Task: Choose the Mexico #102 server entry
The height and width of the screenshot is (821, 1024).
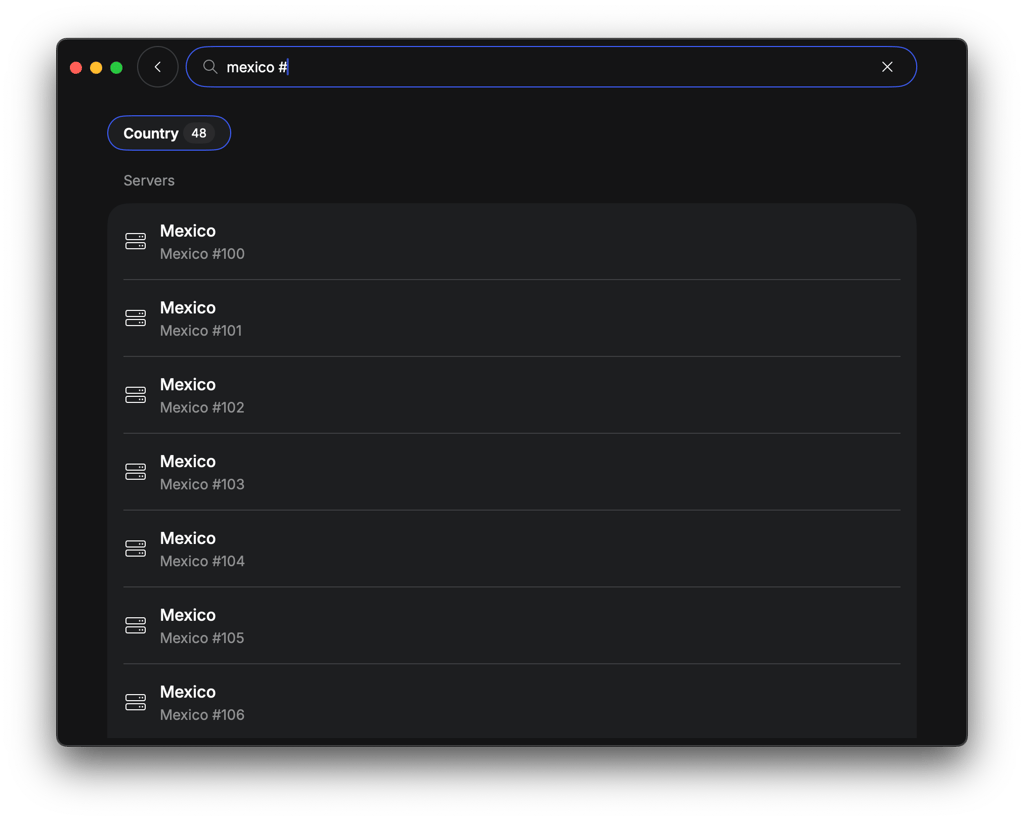Action: (x=512, y=395)
